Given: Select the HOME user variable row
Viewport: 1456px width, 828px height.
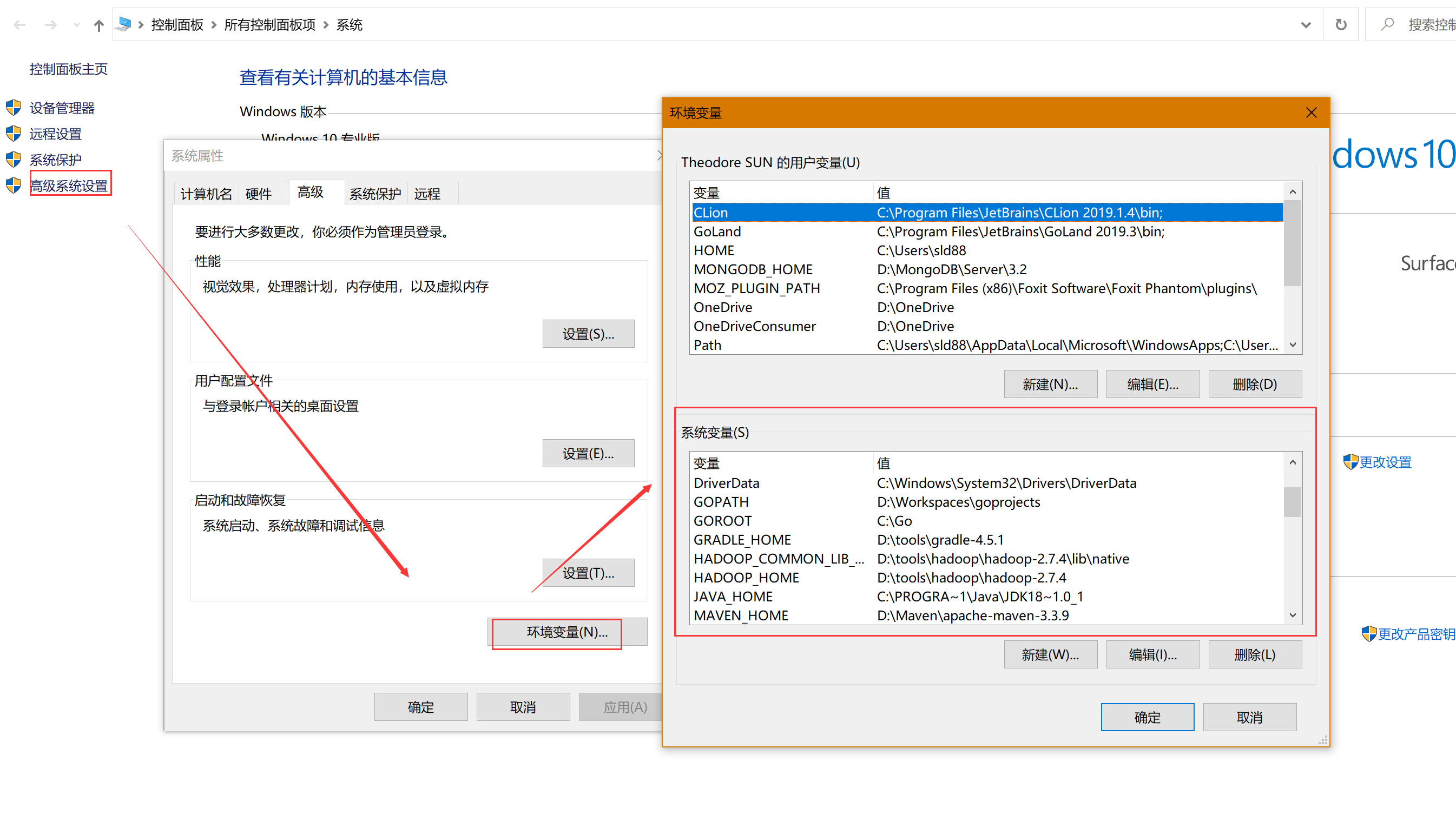Looking at the screenshot, I should (987, 250).
